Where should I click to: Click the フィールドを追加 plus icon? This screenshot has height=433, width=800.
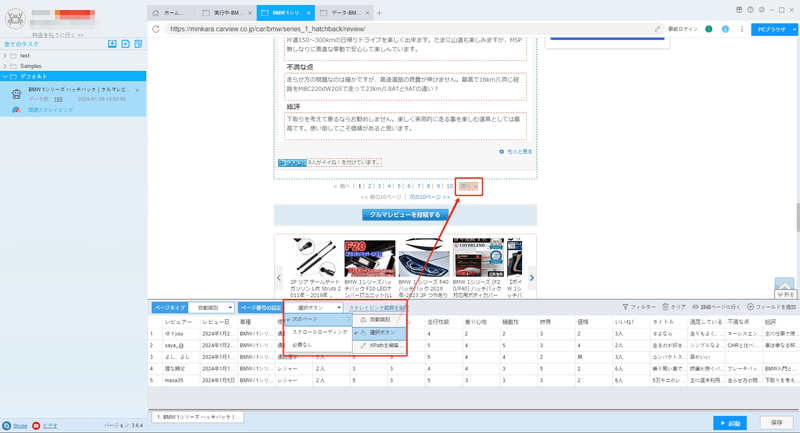(x=751, y=307)
